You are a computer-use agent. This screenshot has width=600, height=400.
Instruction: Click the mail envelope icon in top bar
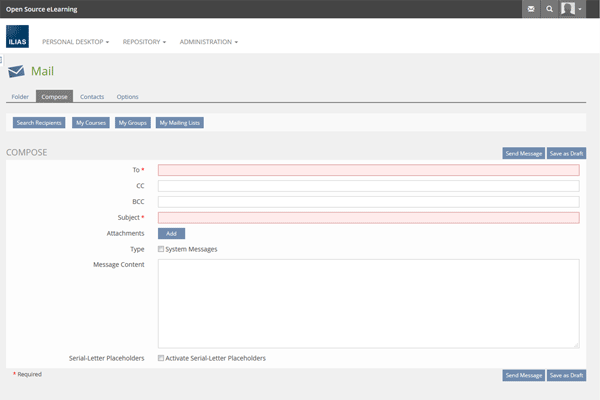531,9
